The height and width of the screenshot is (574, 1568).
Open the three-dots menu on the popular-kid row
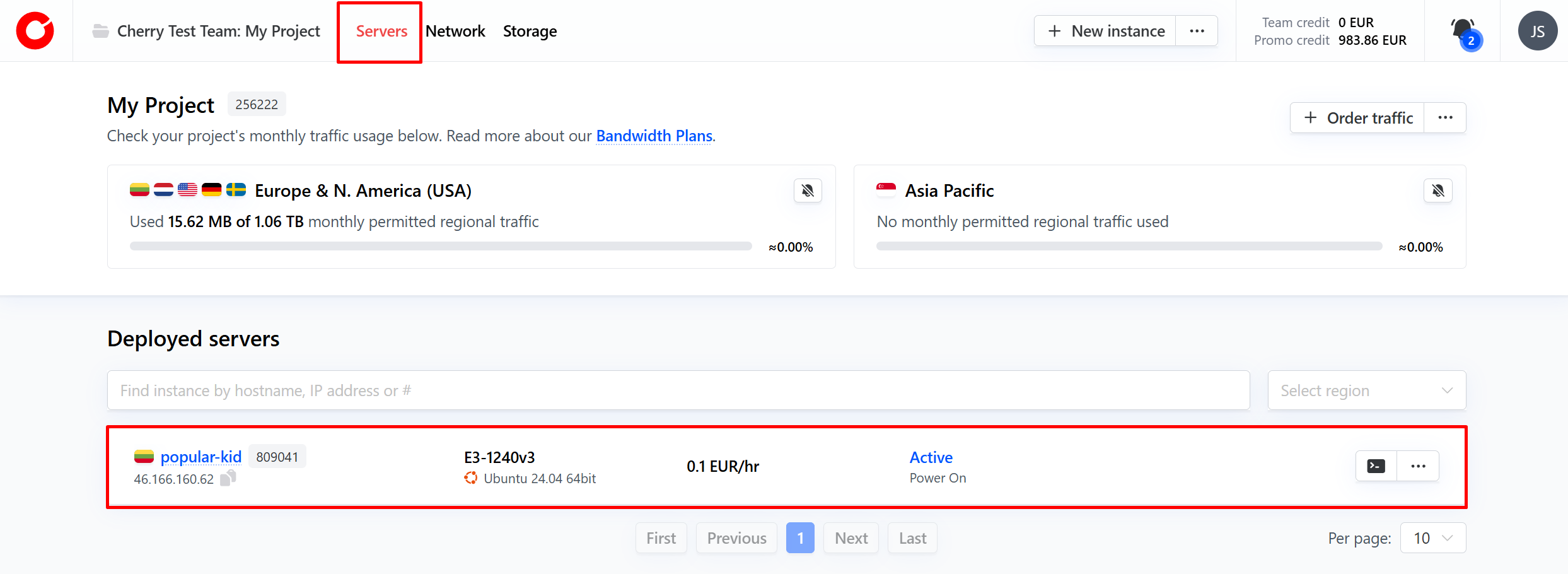point(1418,466)
